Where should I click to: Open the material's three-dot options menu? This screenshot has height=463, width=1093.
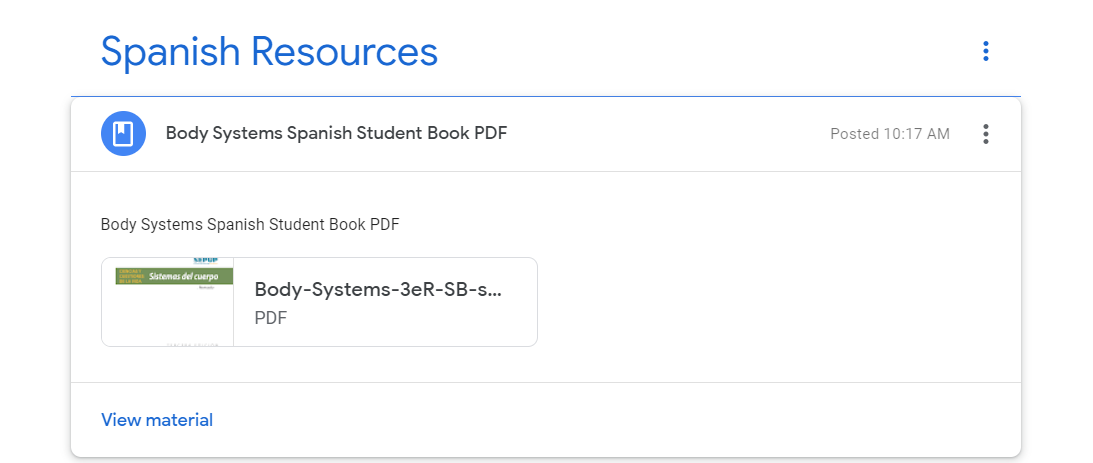986,134
